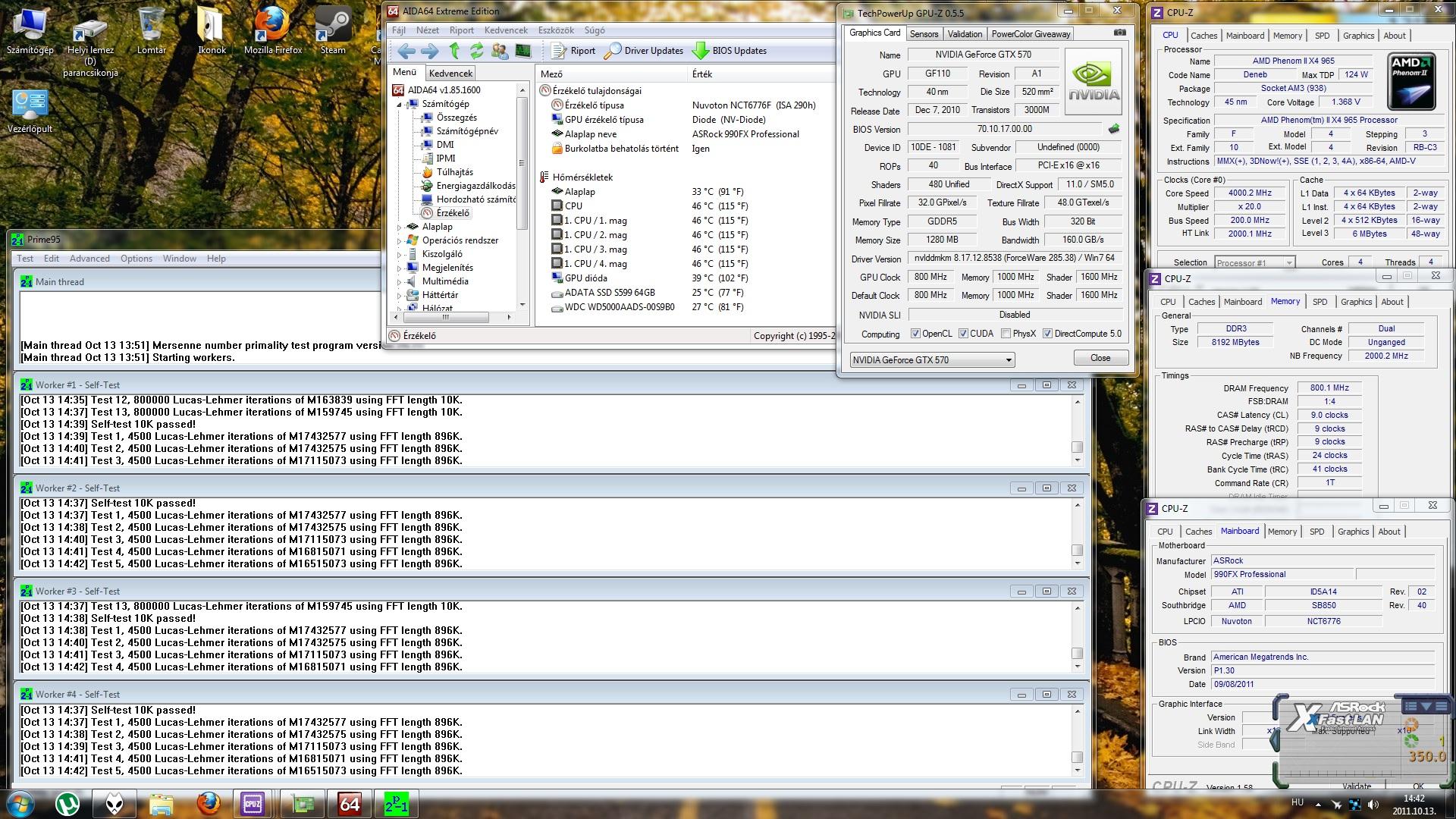
Task: Open Validation tab in GPU-Z
Action: pos(965,34)
